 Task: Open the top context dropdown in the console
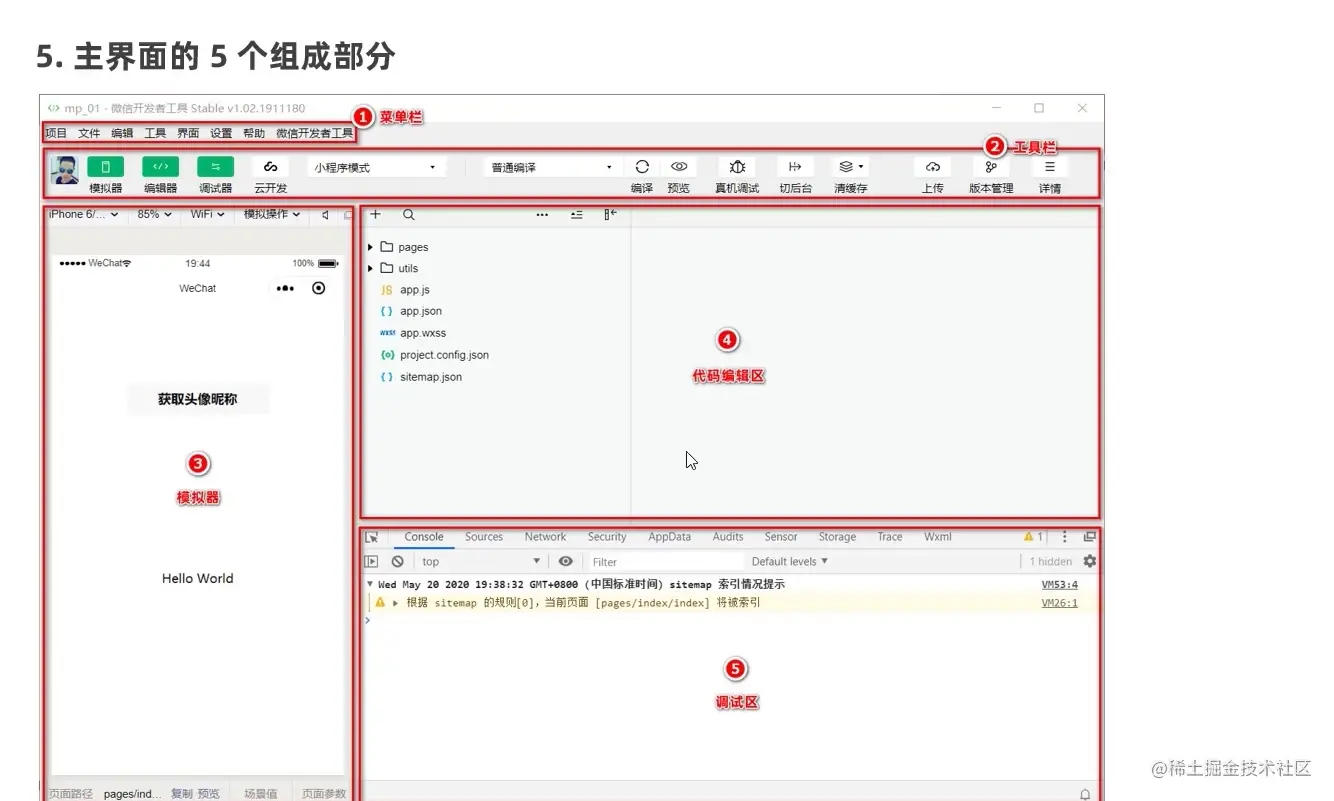click(x=481, y=562)
